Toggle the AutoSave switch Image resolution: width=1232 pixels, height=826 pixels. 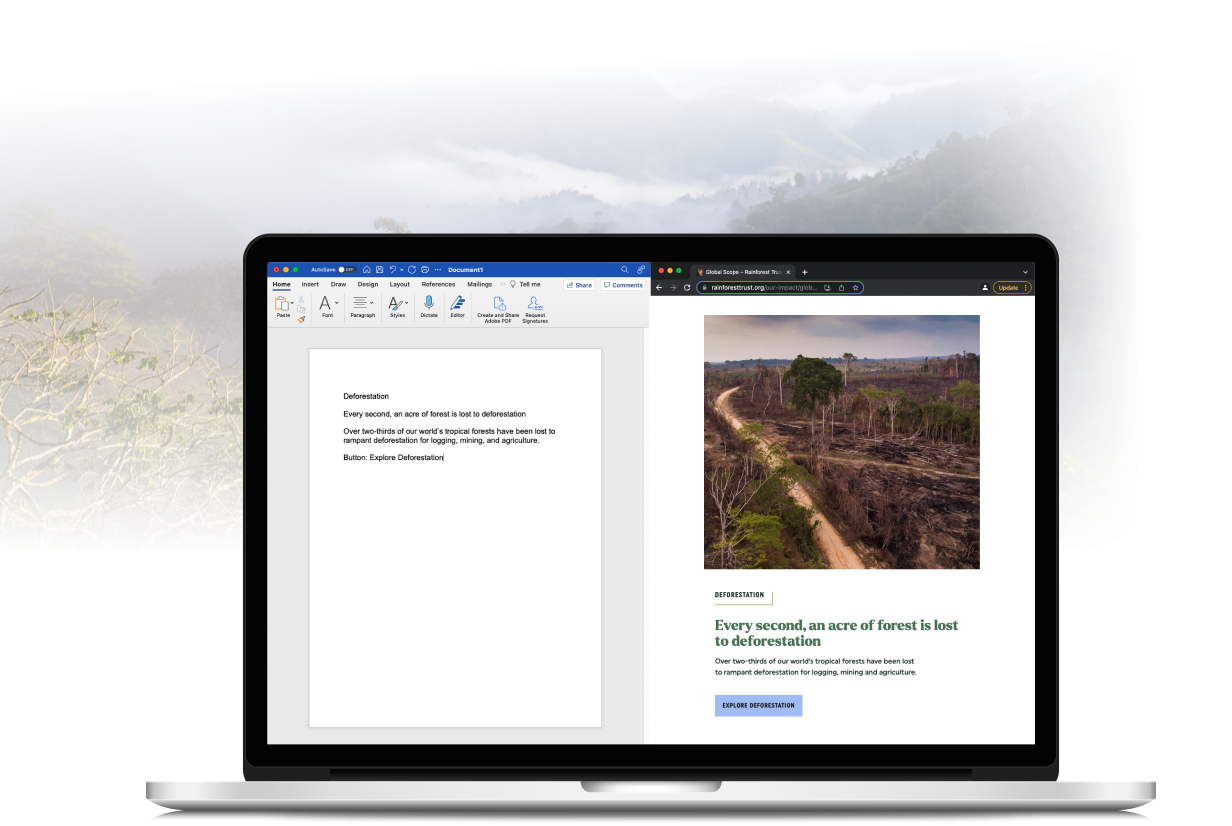click(346, 270)
